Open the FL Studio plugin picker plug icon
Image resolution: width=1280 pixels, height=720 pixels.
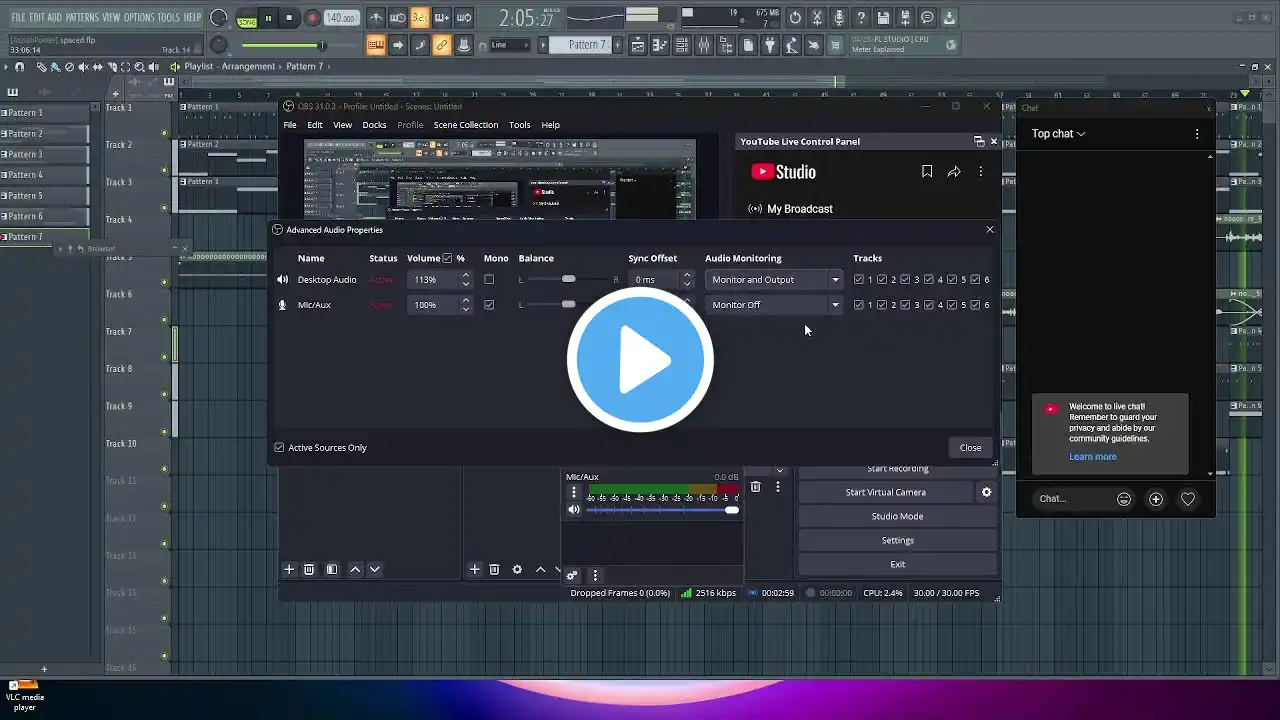coord(770,45)
